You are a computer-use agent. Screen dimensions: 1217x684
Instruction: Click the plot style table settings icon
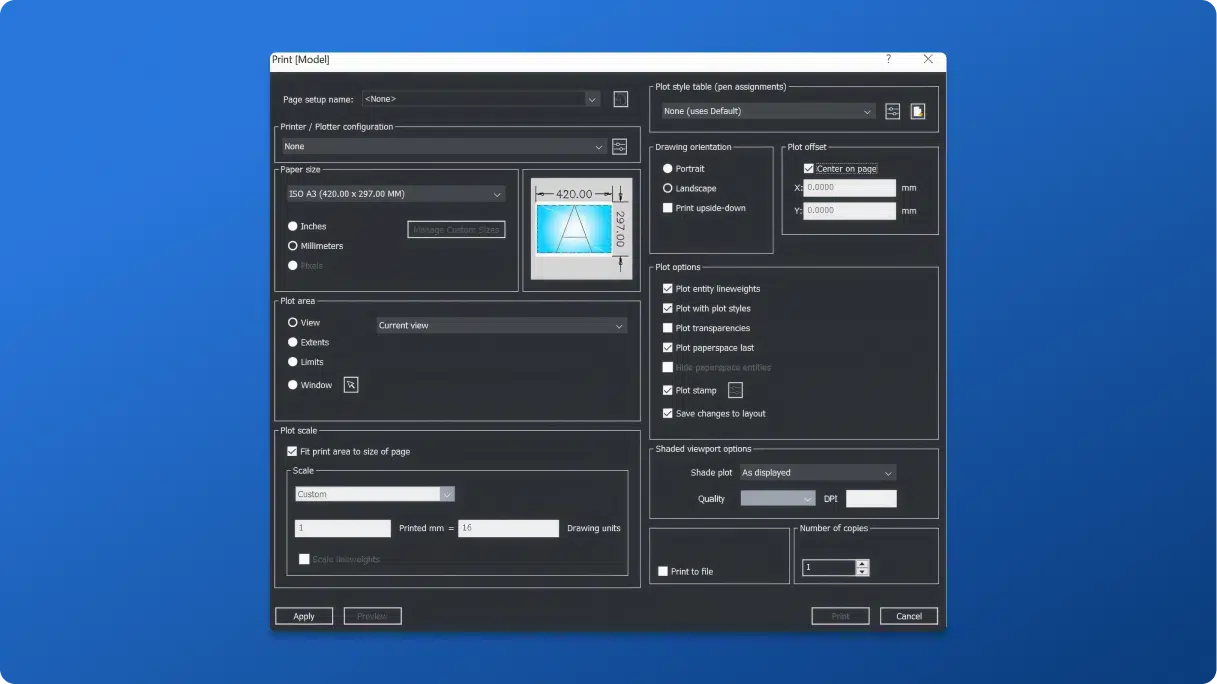(x=893, y=111)
